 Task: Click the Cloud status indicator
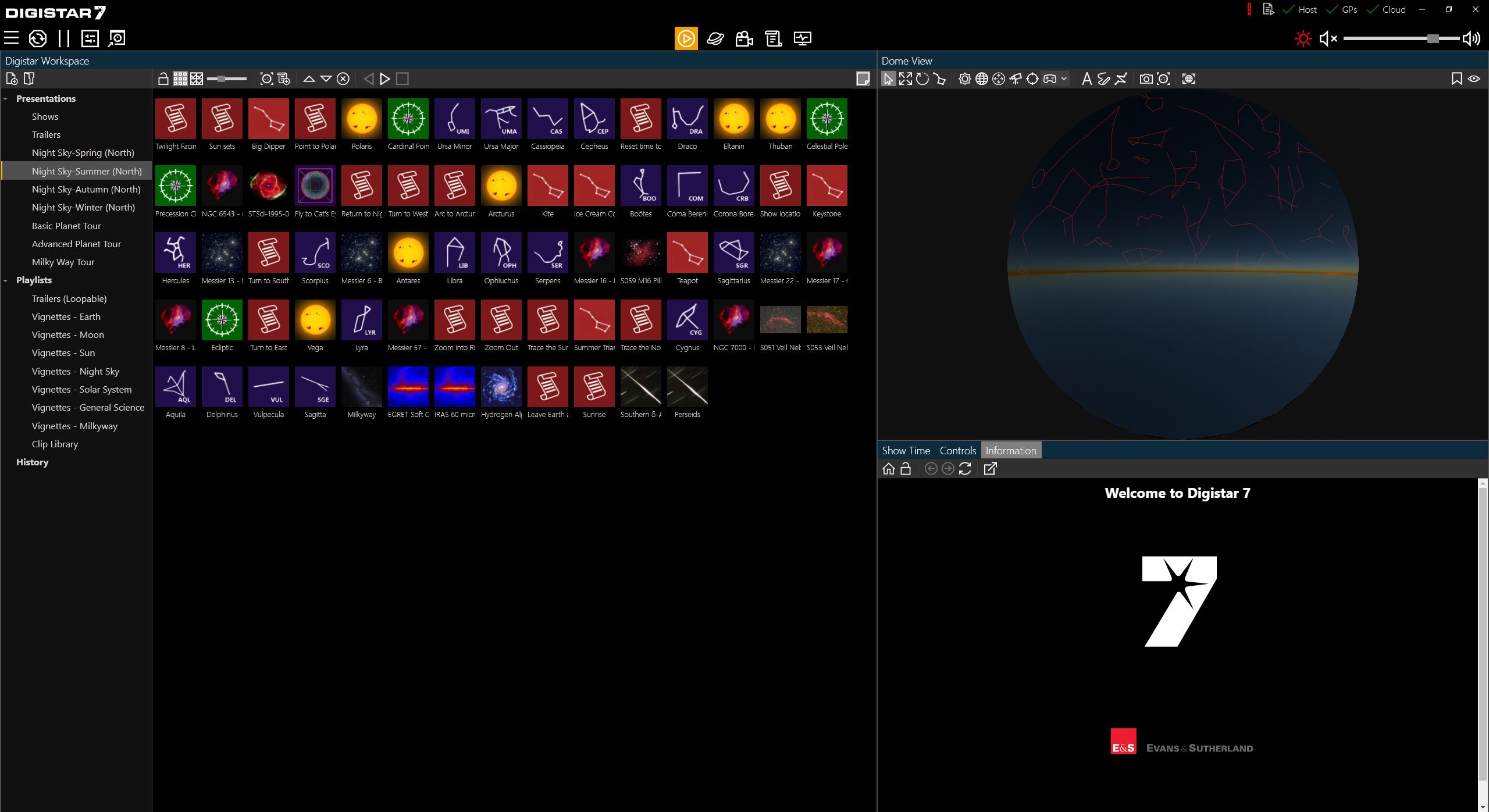coord(1386,9)
